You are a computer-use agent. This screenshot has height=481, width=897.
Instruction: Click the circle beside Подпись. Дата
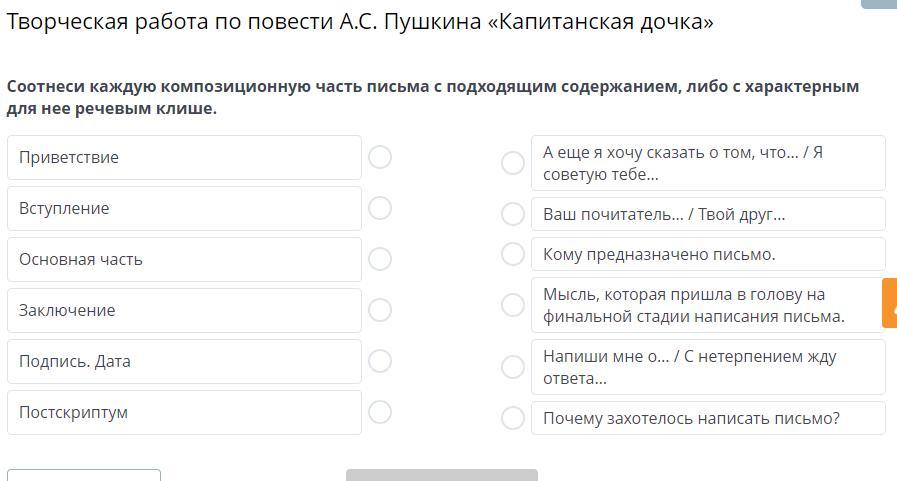(380, 361)
